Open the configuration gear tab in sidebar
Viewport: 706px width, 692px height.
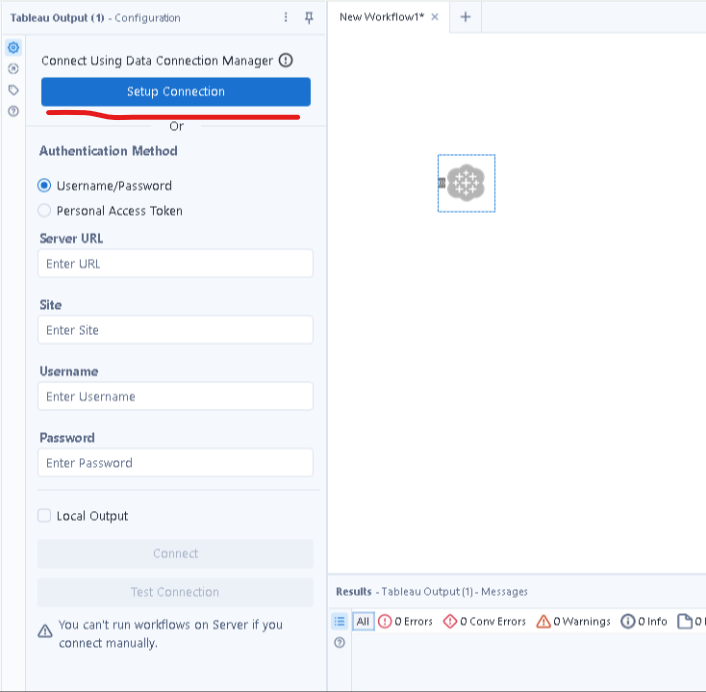[13, 48]
